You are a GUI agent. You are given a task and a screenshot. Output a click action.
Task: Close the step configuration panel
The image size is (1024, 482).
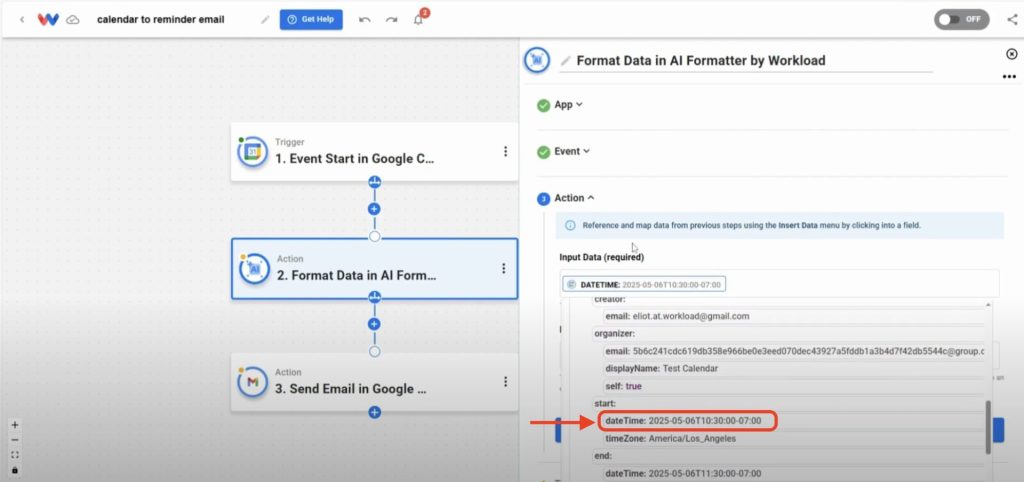point(1012,54)
